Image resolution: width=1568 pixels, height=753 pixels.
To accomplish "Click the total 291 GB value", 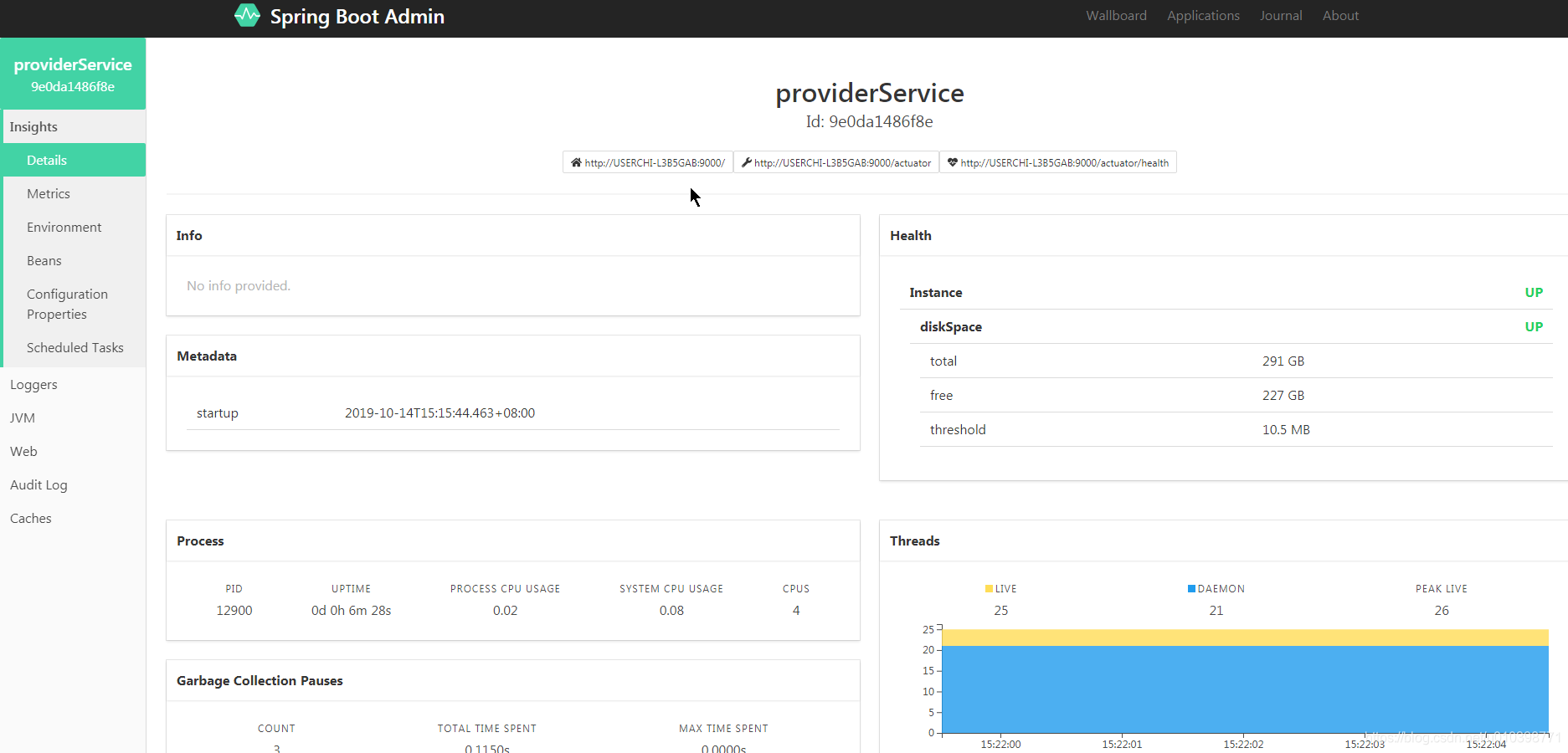I will point(1283,361).
